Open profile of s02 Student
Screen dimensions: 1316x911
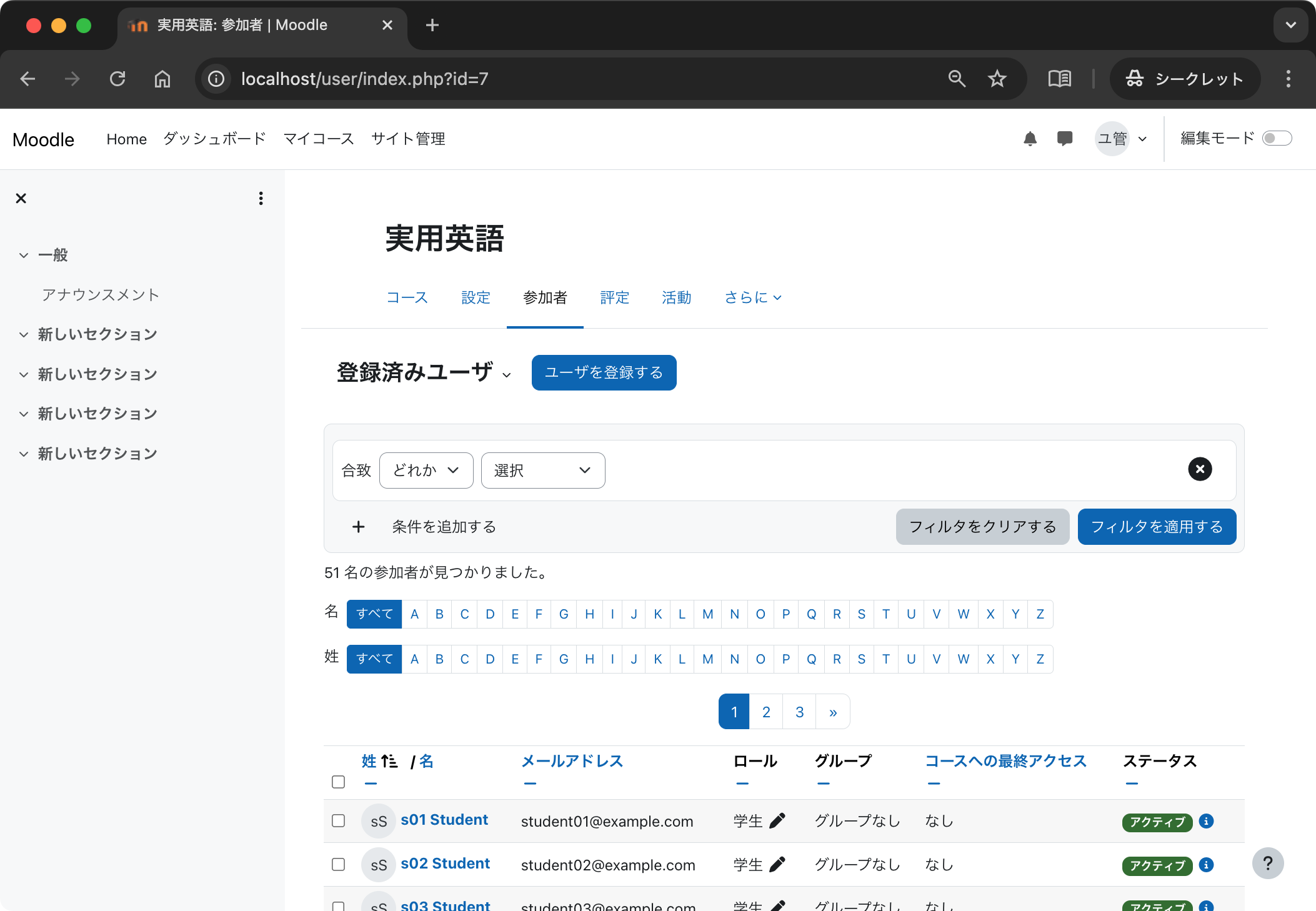click(x=446, y=864)
